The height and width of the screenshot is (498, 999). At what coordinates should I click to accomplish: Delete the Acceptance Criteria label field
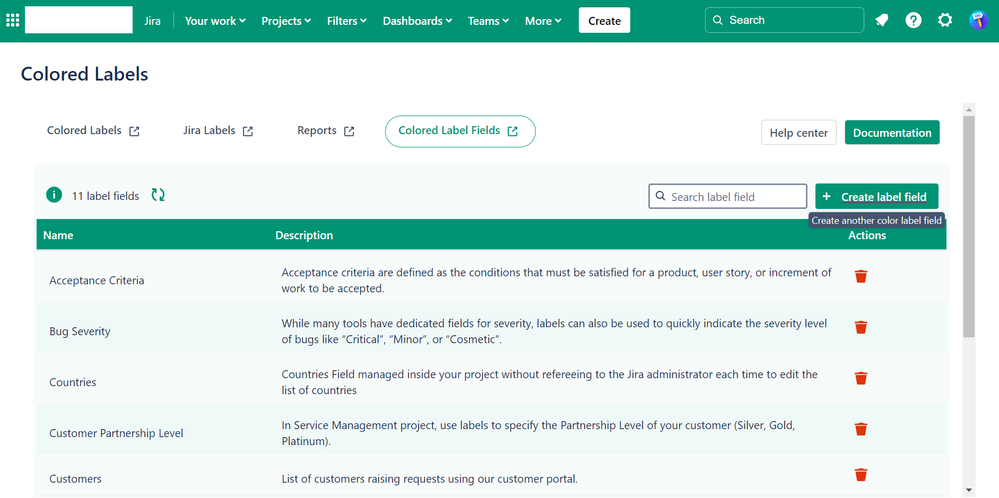tap(861, 276)
